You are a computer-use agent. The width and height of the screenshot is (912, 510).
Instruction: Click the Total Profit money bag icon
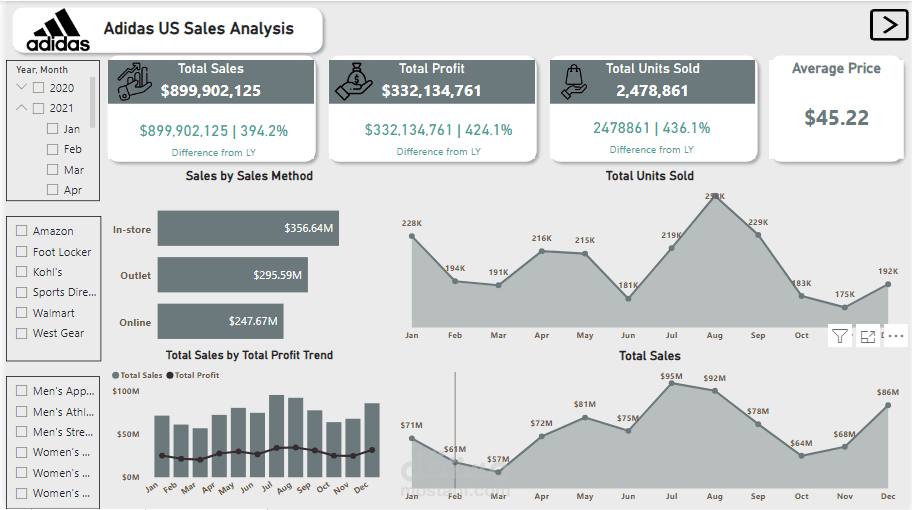point(354,81)
